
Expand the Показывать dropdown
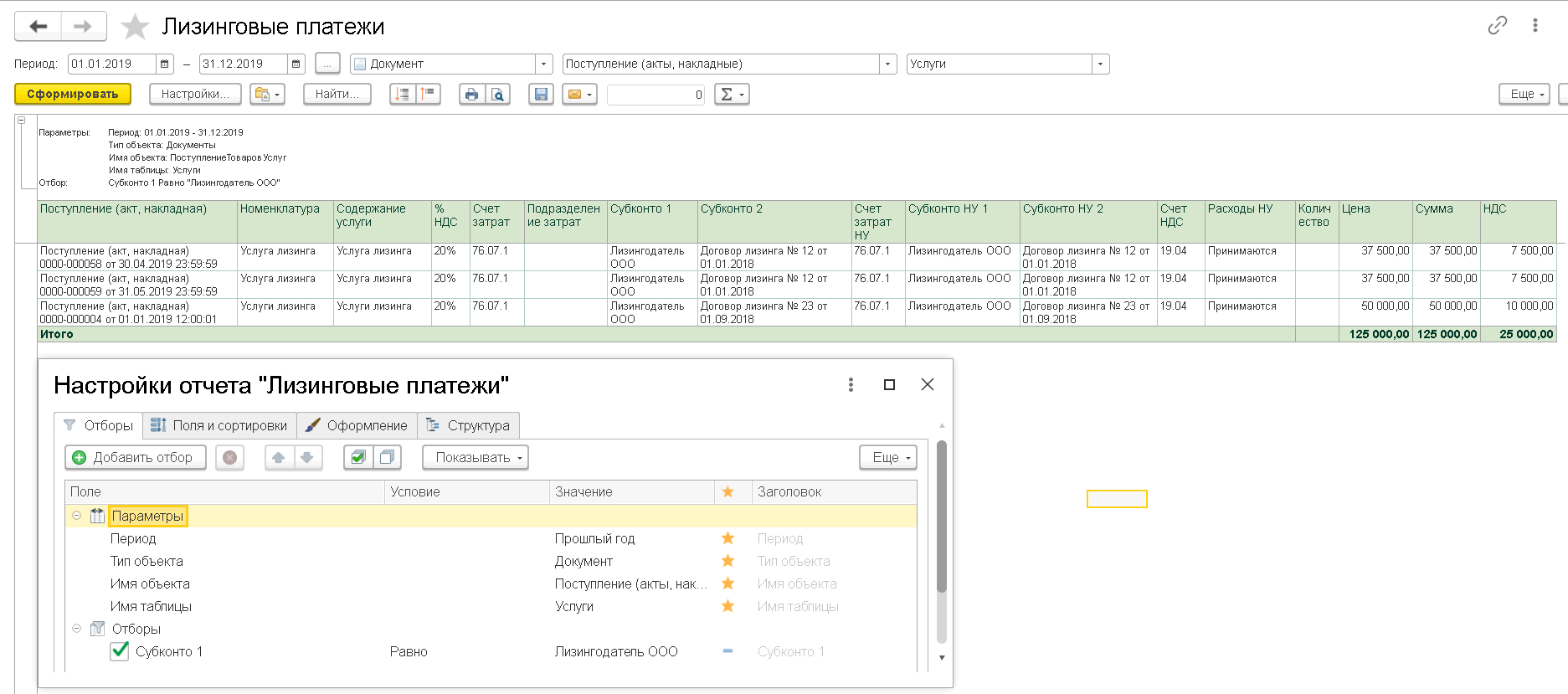tap(476, 458)
